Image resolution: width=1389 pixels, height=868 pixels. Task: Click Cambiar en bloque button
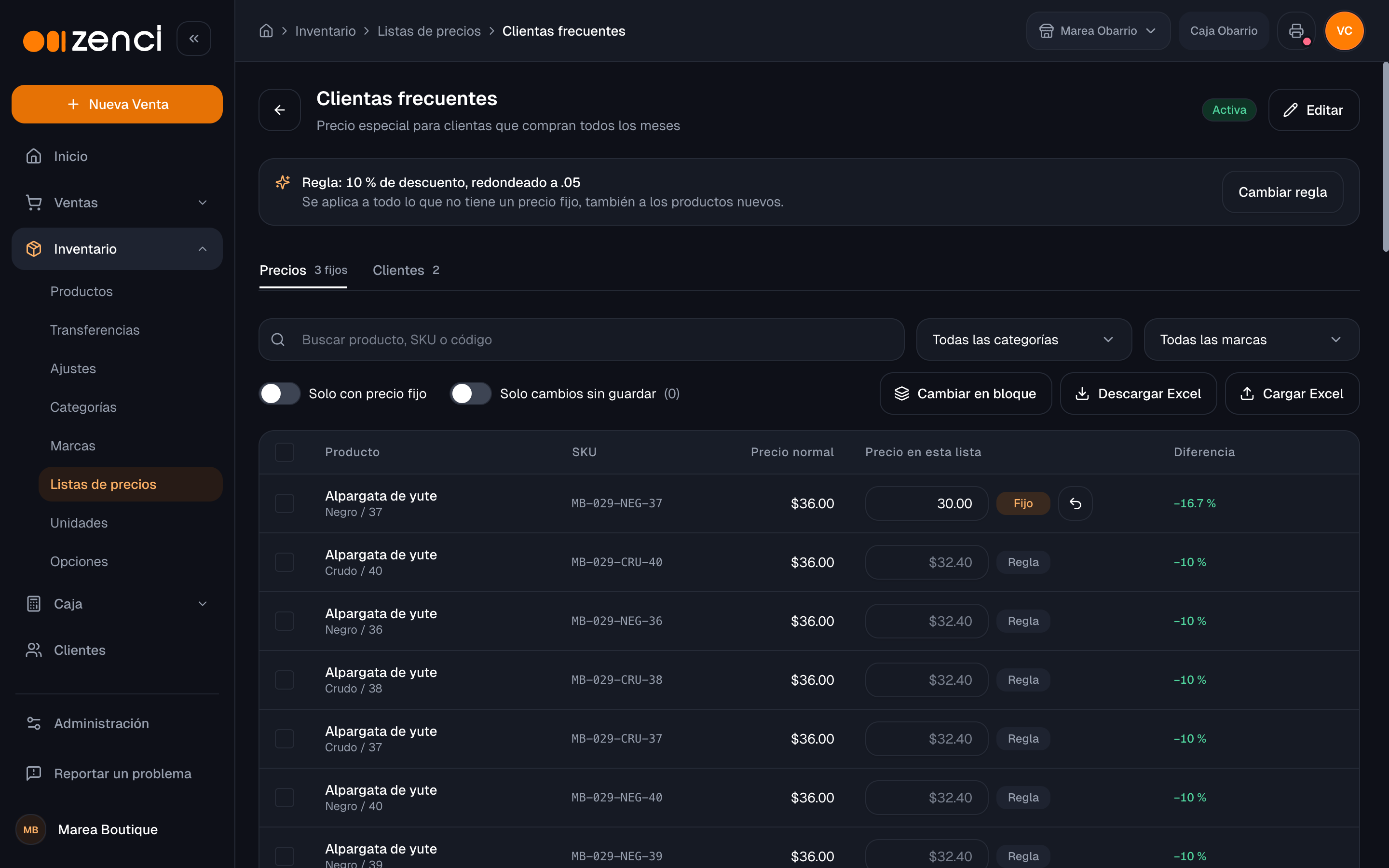[966, 394]
